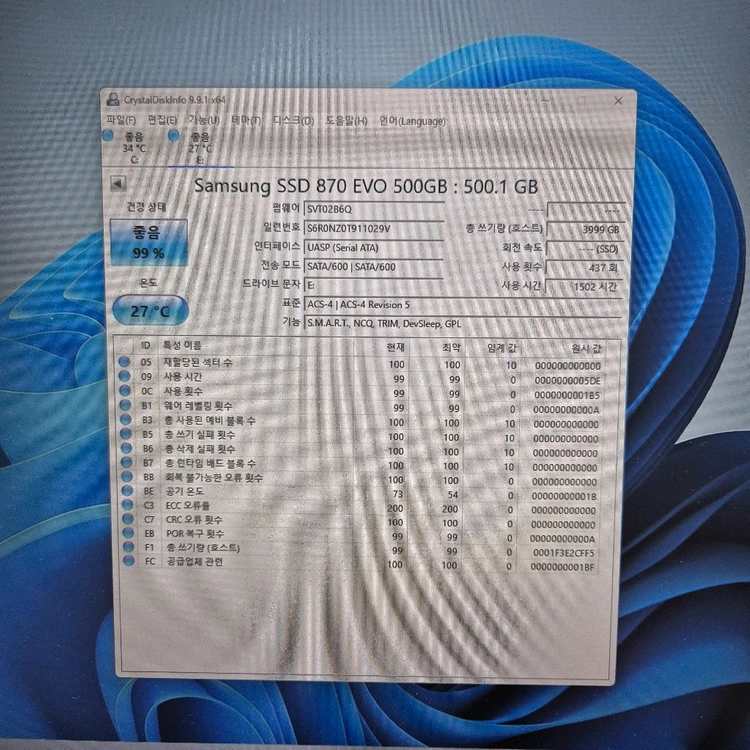Click the rotation speed value ---- (SSD)

[x=585, y=249]
